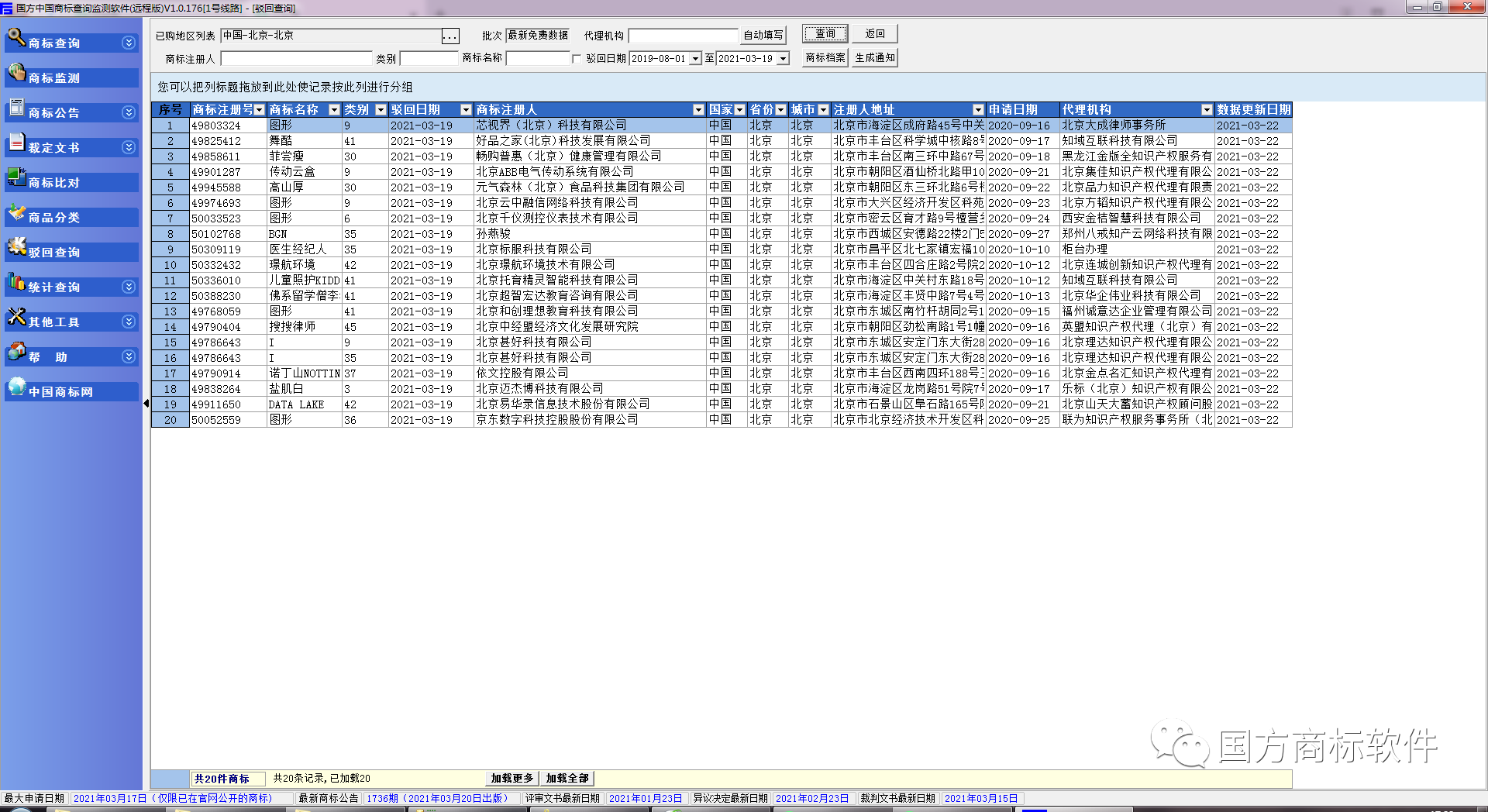Click the 自动填写 button

pyautogui.click(x=763, y=36)
